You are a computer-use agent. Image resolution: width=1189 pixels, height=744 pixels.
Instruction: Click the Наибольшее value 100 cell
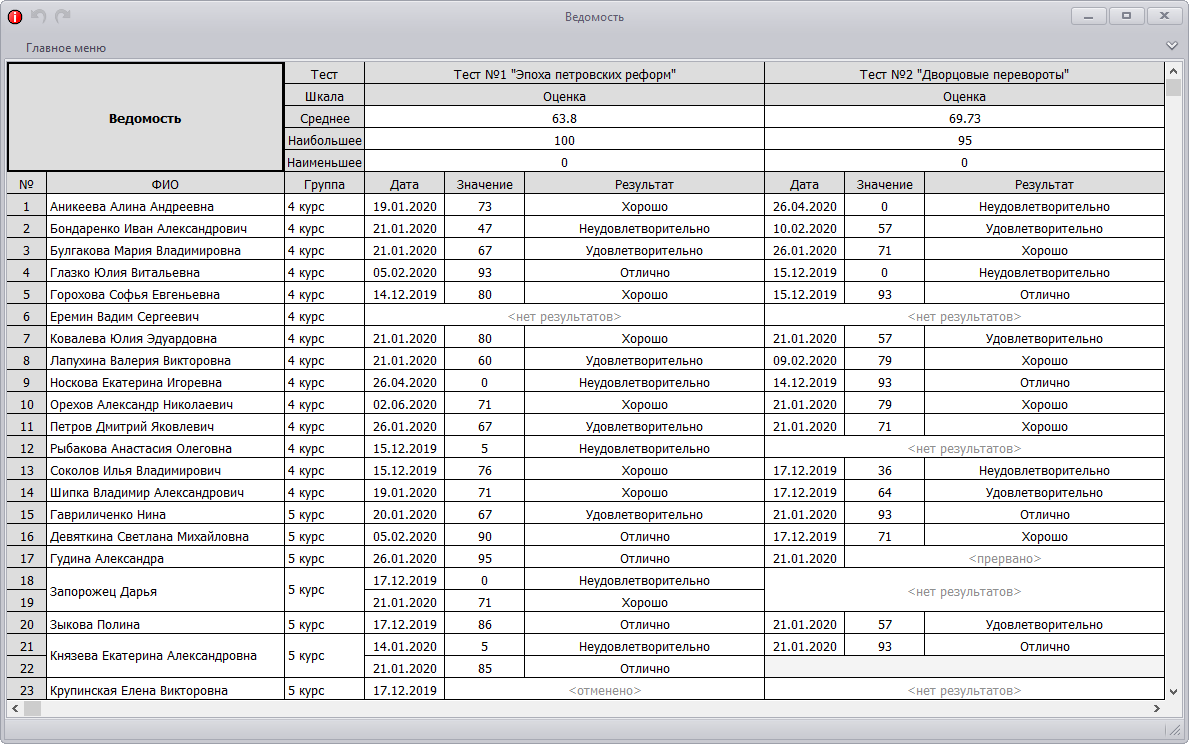point(564,140)
